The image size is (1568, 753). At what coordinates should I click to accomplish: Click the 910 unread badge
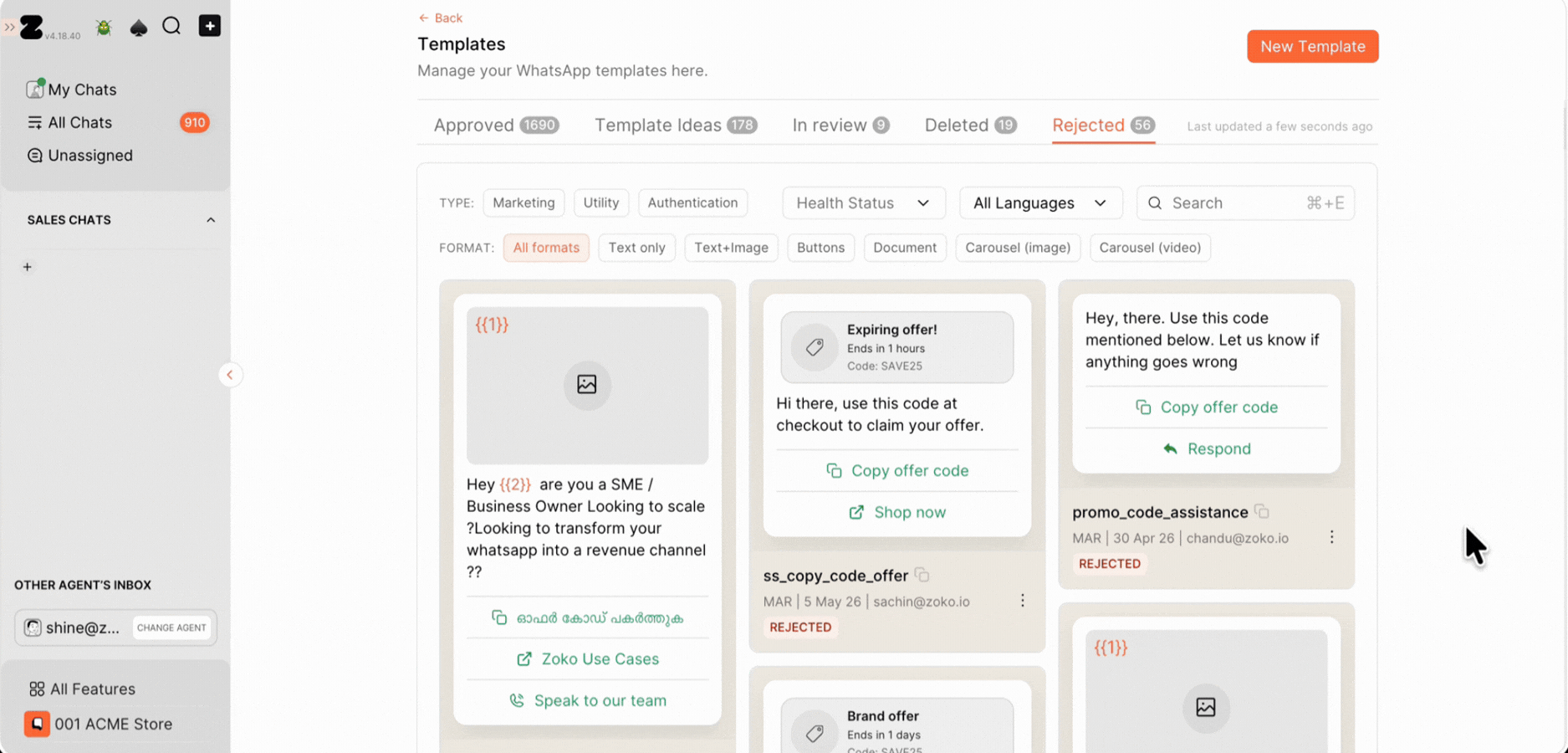point(194,123)
